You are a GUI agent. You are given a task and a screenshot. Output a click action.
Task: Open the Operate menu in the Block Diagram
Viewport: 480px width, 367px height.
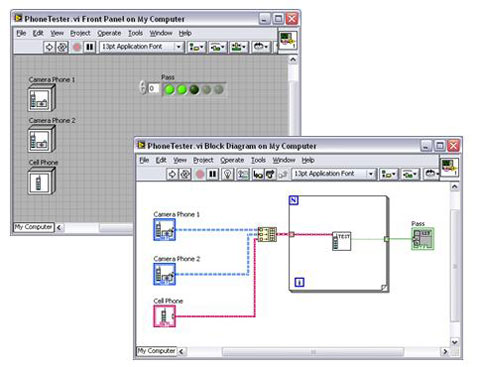coord(232,160)
